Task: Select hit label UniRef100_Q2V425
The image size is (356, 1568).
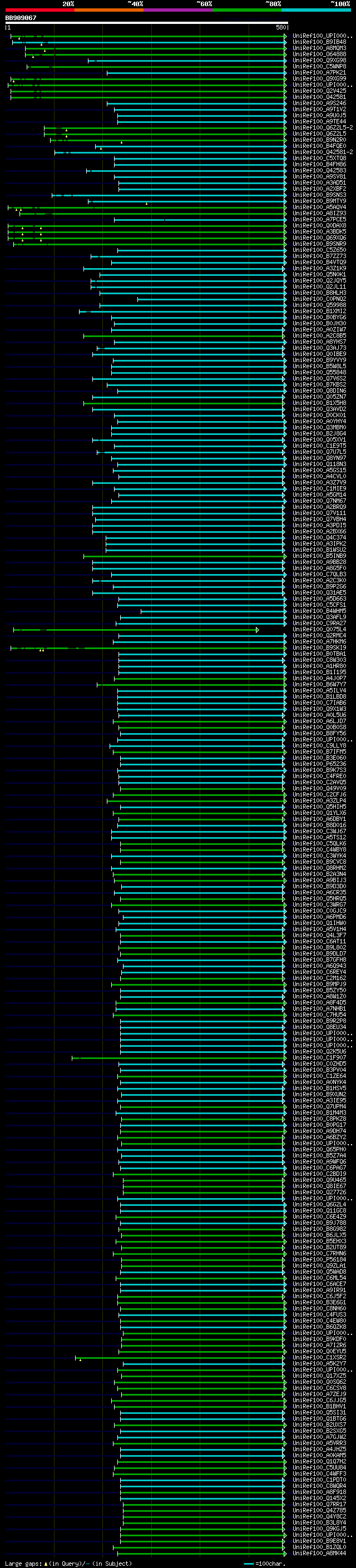Action: [x=319, y=91]
